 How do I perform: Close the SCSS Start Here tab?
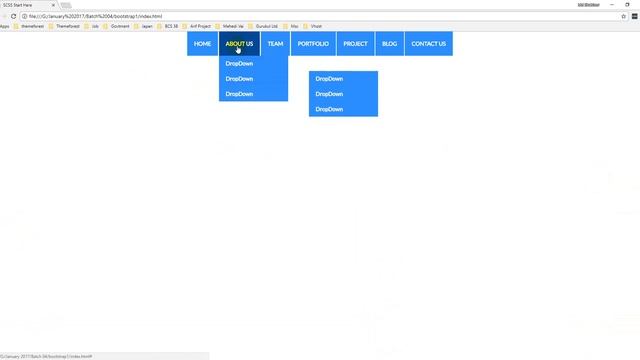point(53,5)
